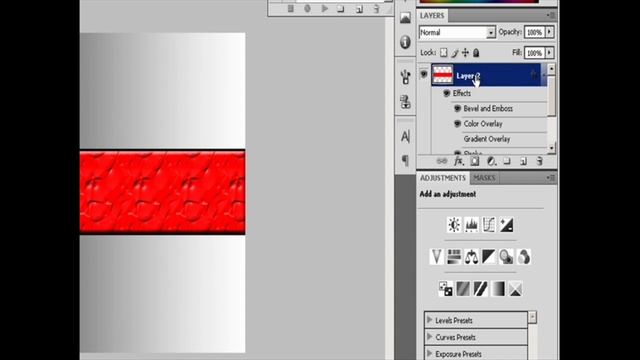Image resolution: width=640 pixels, height=360 pixels.
Task: Open the Fill slider arrow
Action: [549, 53]
